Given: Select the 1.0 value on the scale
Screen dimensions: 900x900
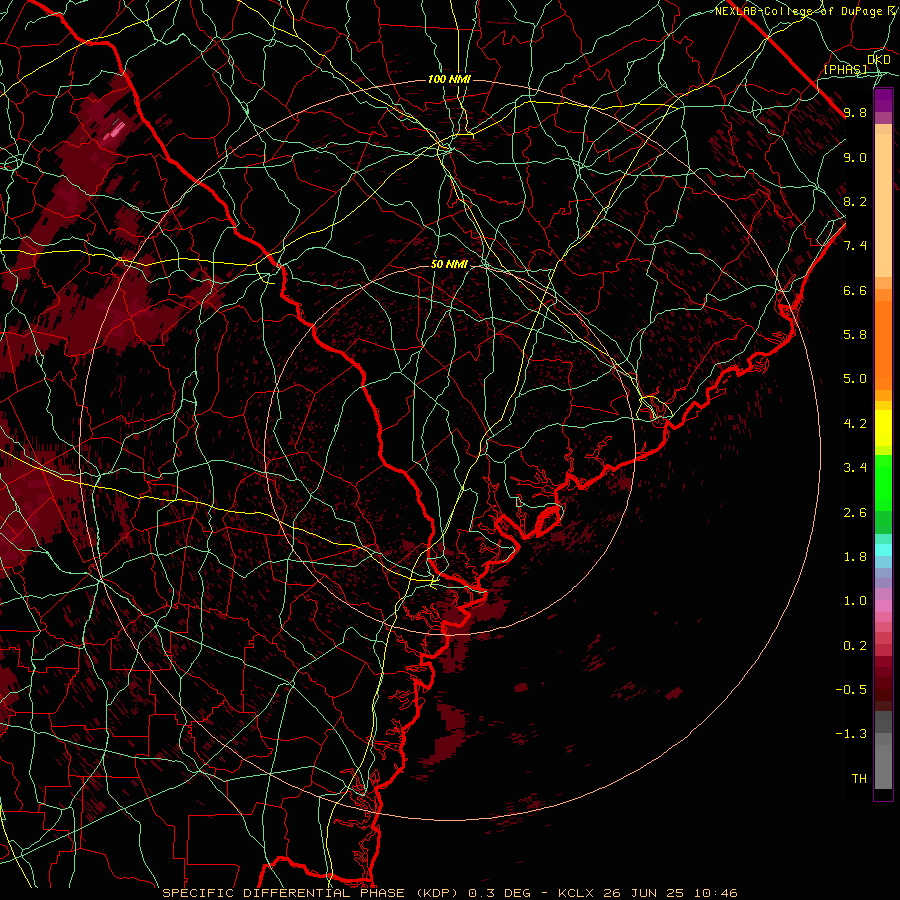Looking at the screenshot, I should click(x=855, y=601).
